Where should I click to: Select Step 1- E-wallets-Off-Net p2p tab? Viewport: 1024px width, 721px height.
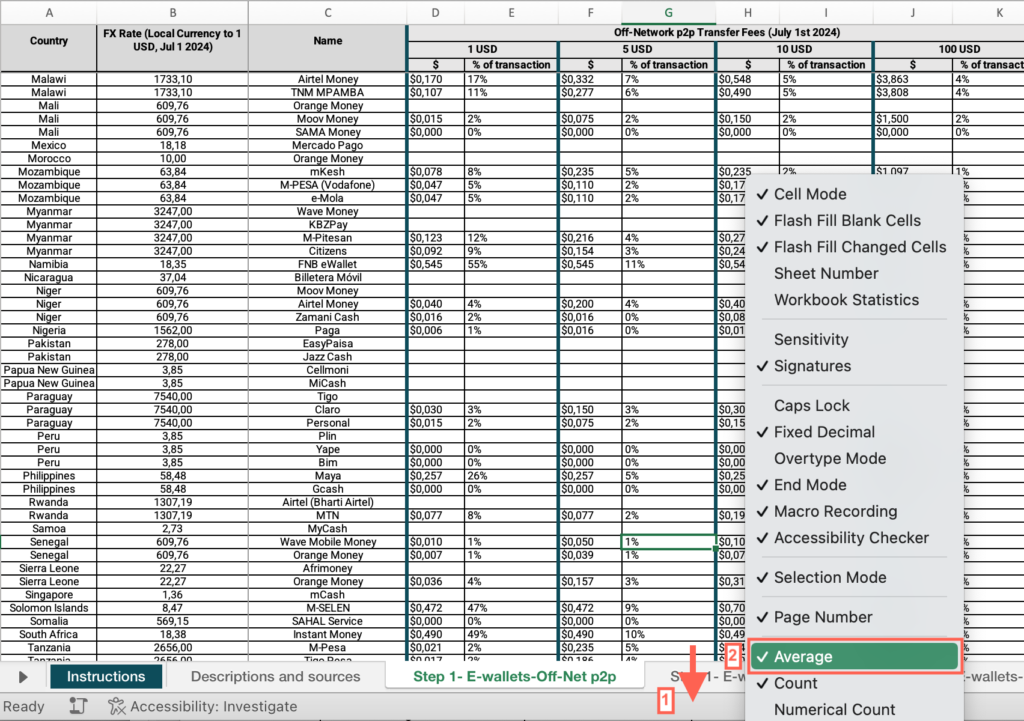pyautogui.click(x=515, y=677)
